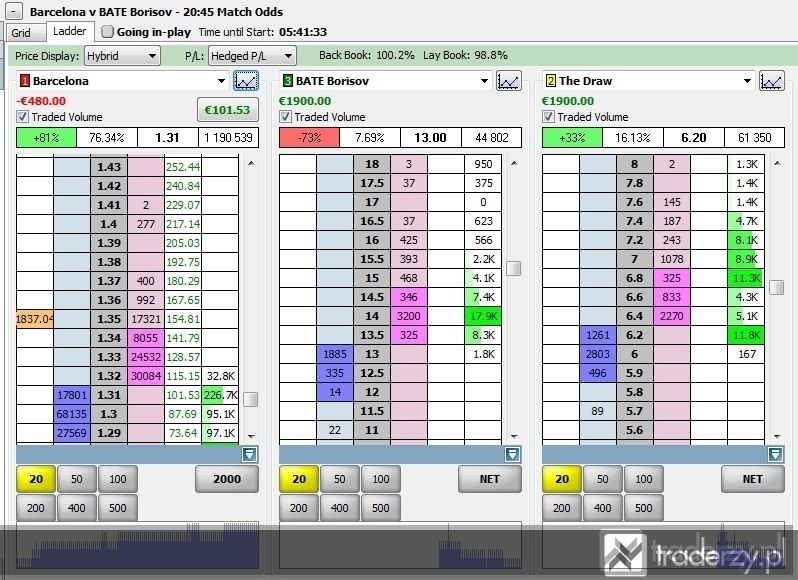Select Barcelona stake 2000 button
Viewport: 798px width, 580px height.
[227, 479]
